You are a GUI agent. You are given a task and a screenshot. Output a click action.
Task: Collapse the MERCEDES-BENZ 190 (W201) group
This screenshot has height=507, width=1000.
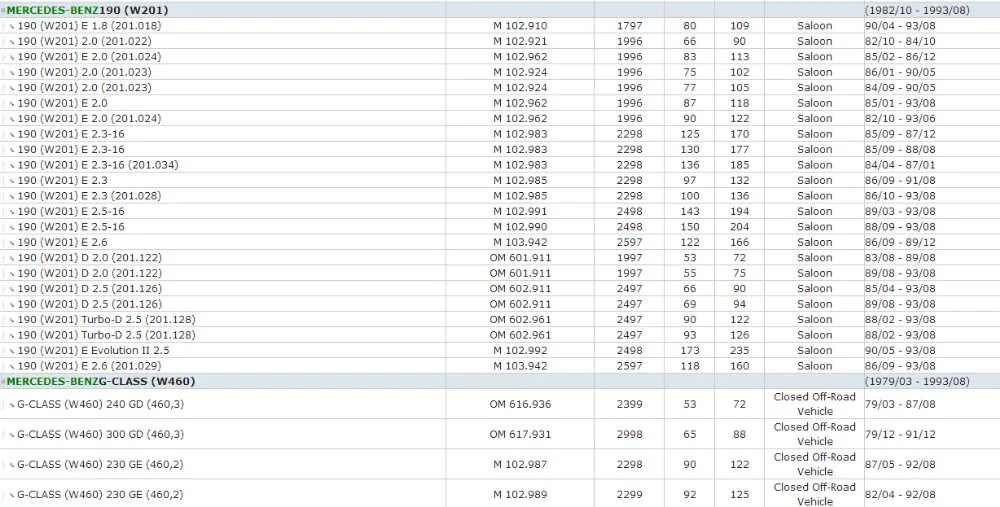tap(3, 10)
